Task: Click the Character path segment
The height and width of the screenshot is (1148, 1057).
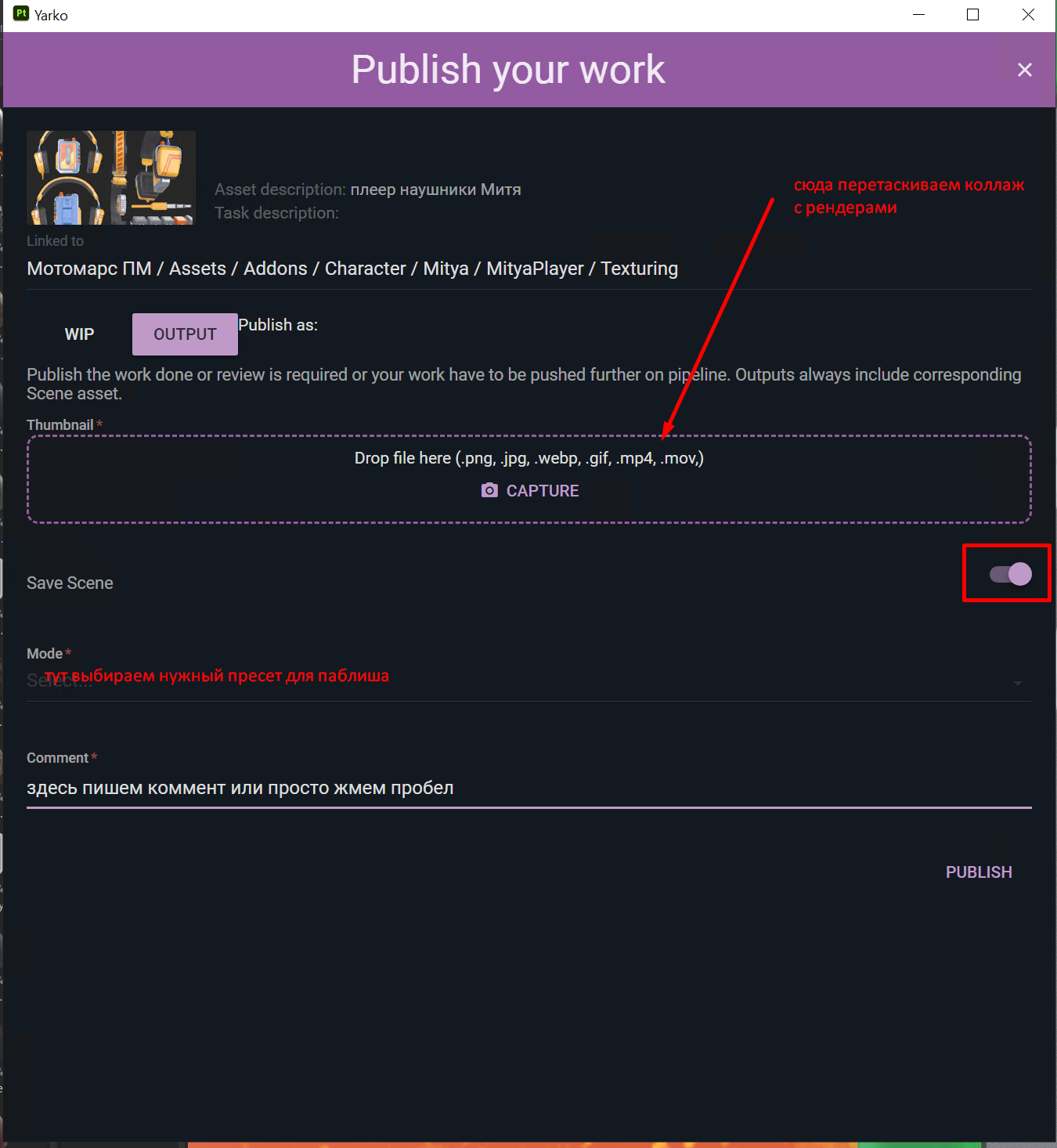Action: (x=365, y=269)
